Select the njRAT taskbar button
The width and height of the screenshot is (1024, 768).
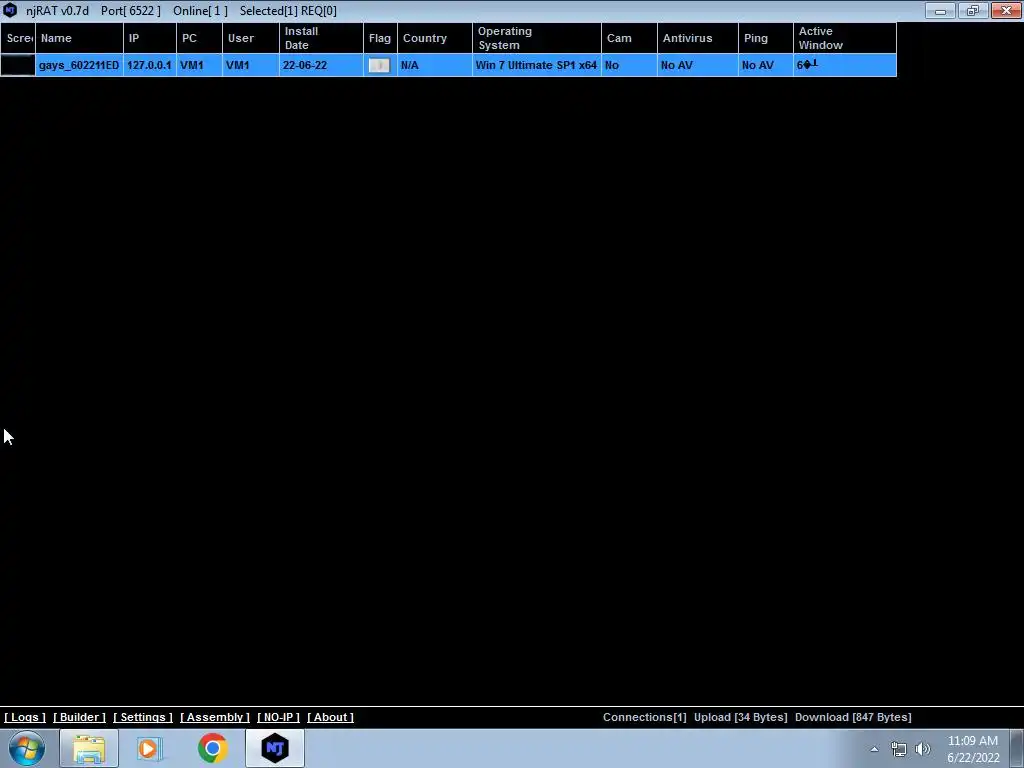point(275,748)
